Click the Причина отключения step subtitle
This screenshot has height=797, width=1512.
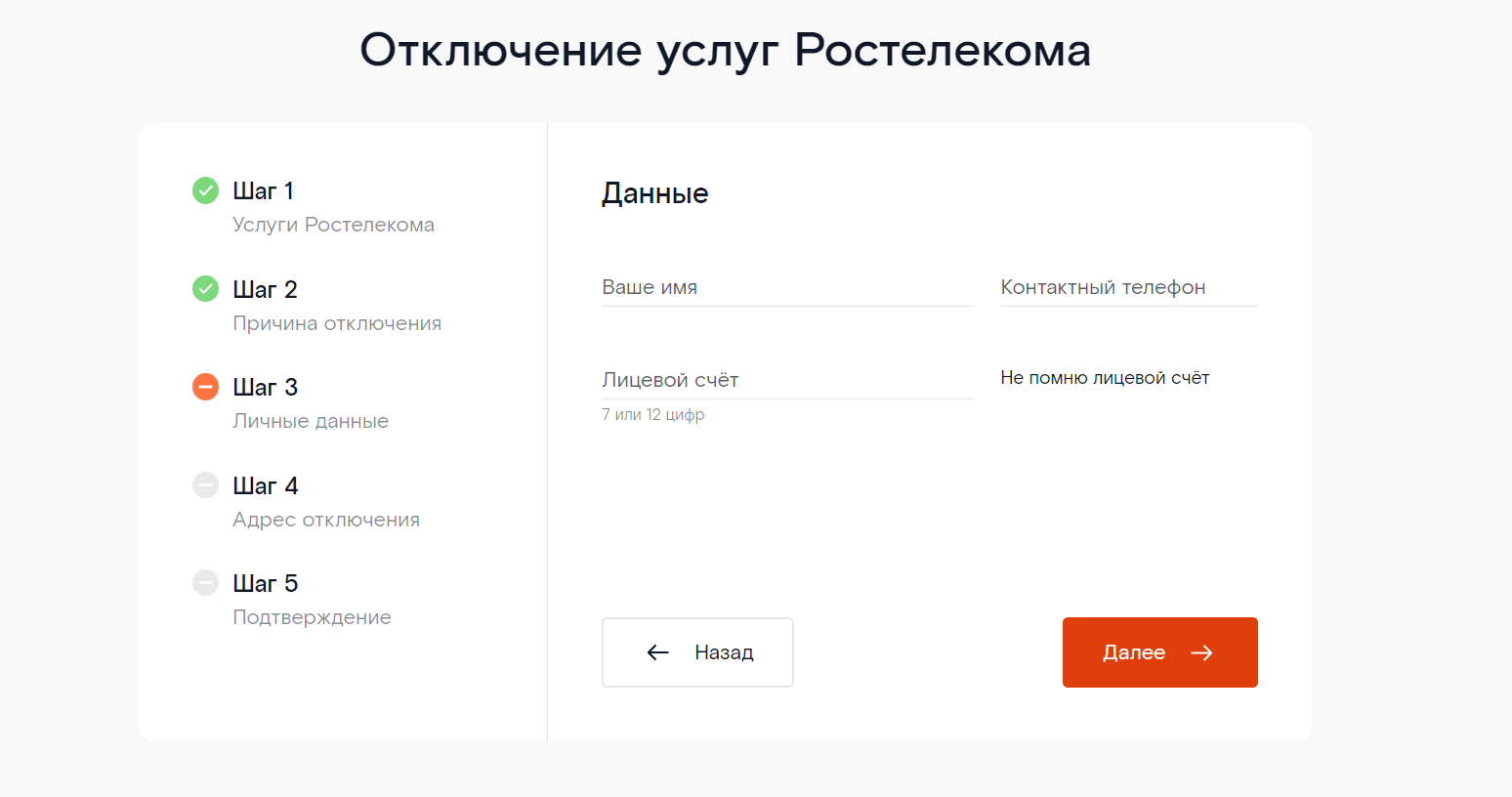pyautogui.click(x=337, y=323)
